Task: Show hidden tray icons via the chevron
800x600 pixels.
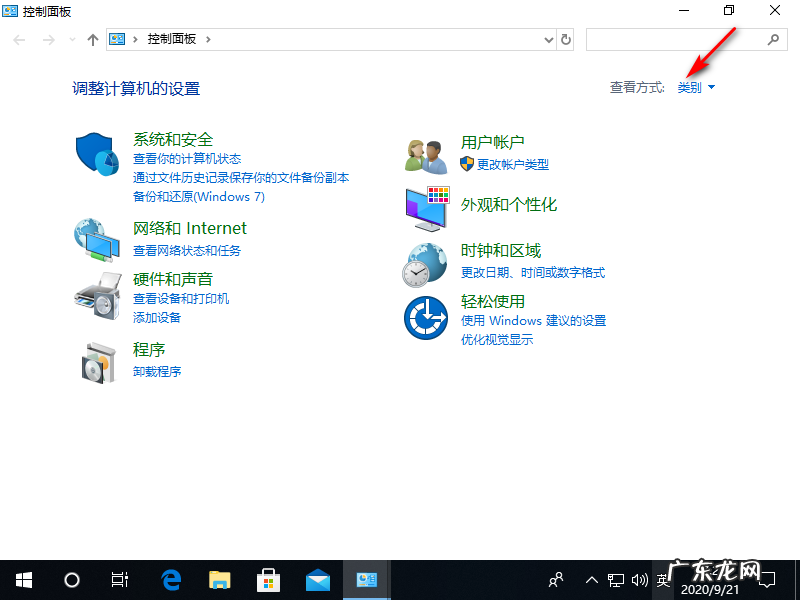Action: point(591,579)
